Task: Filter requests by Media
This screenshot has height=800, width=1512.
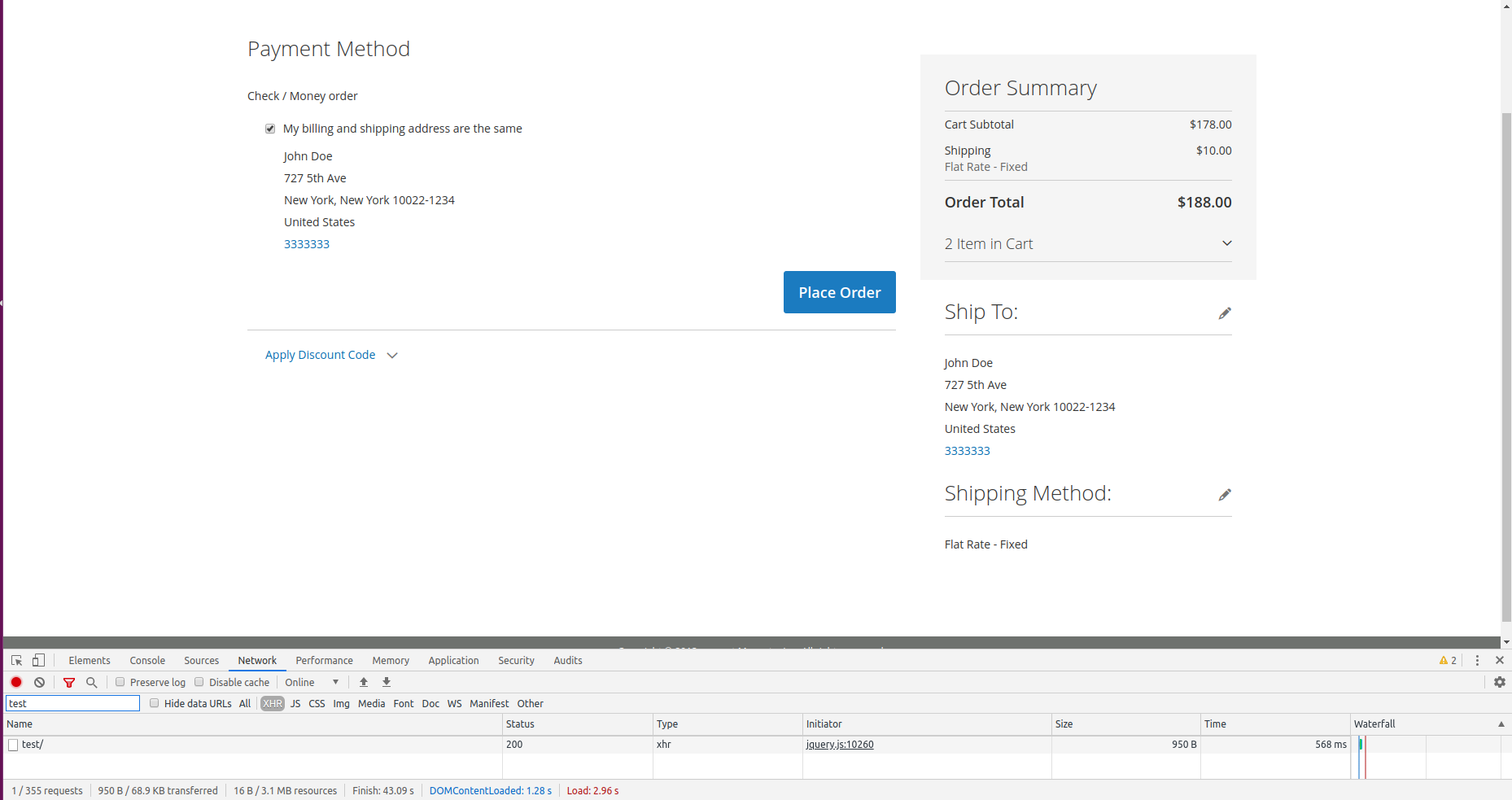Action: pos(371,703)
